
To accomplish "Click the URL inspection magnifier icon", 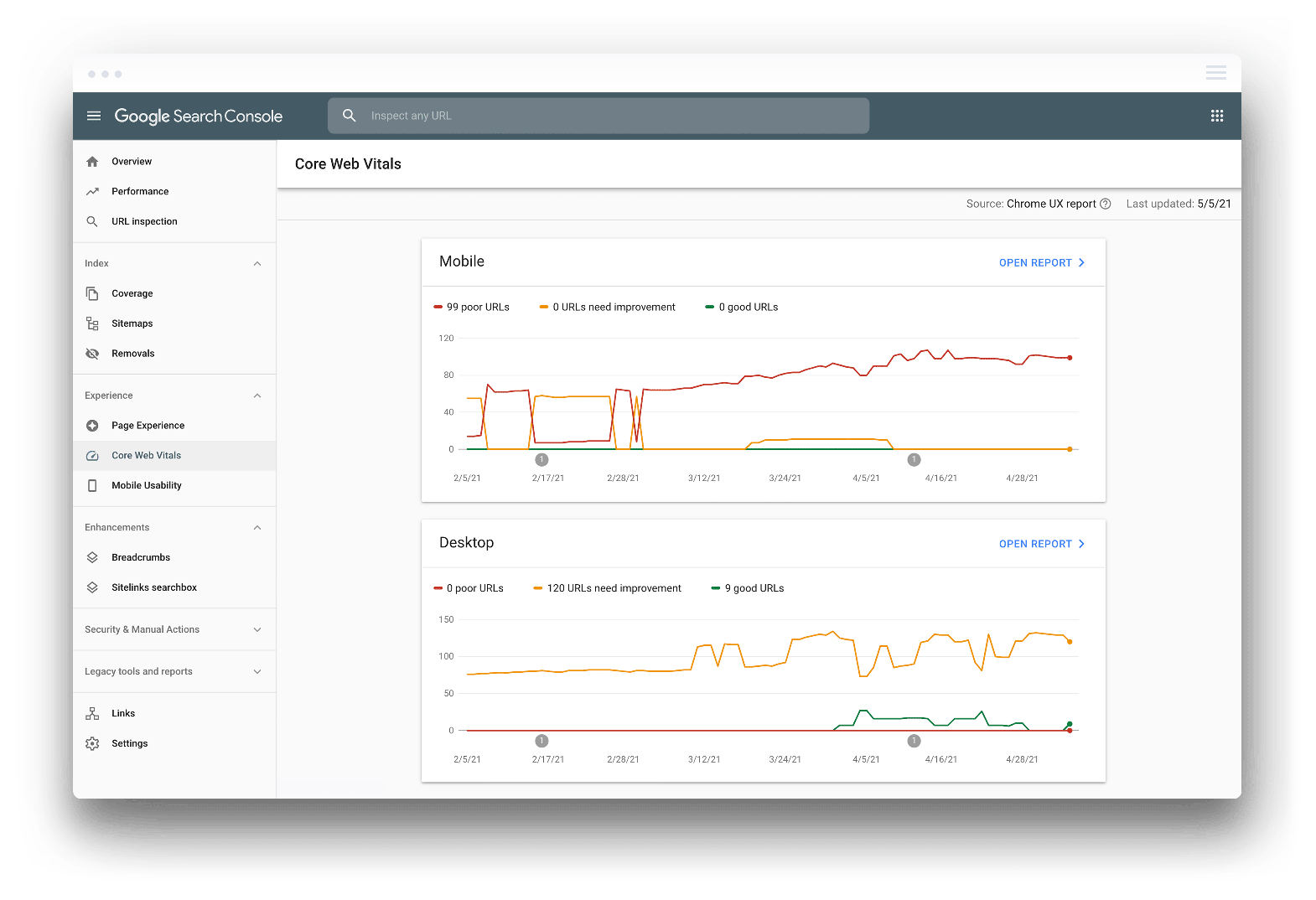I will click(x=92, y=222).
